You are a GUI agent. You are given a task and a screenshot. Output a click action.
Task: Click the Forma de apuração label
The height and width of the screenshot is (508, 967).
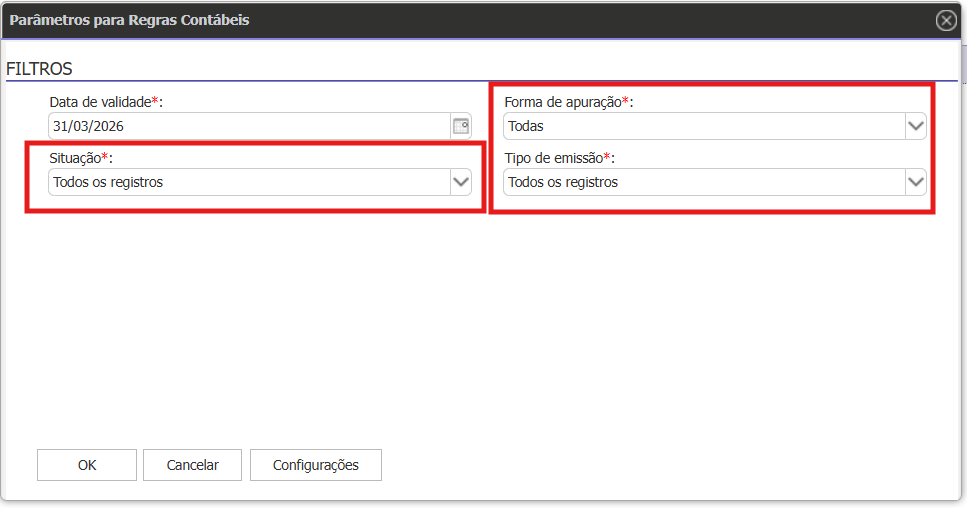click(x=563, y=102)
